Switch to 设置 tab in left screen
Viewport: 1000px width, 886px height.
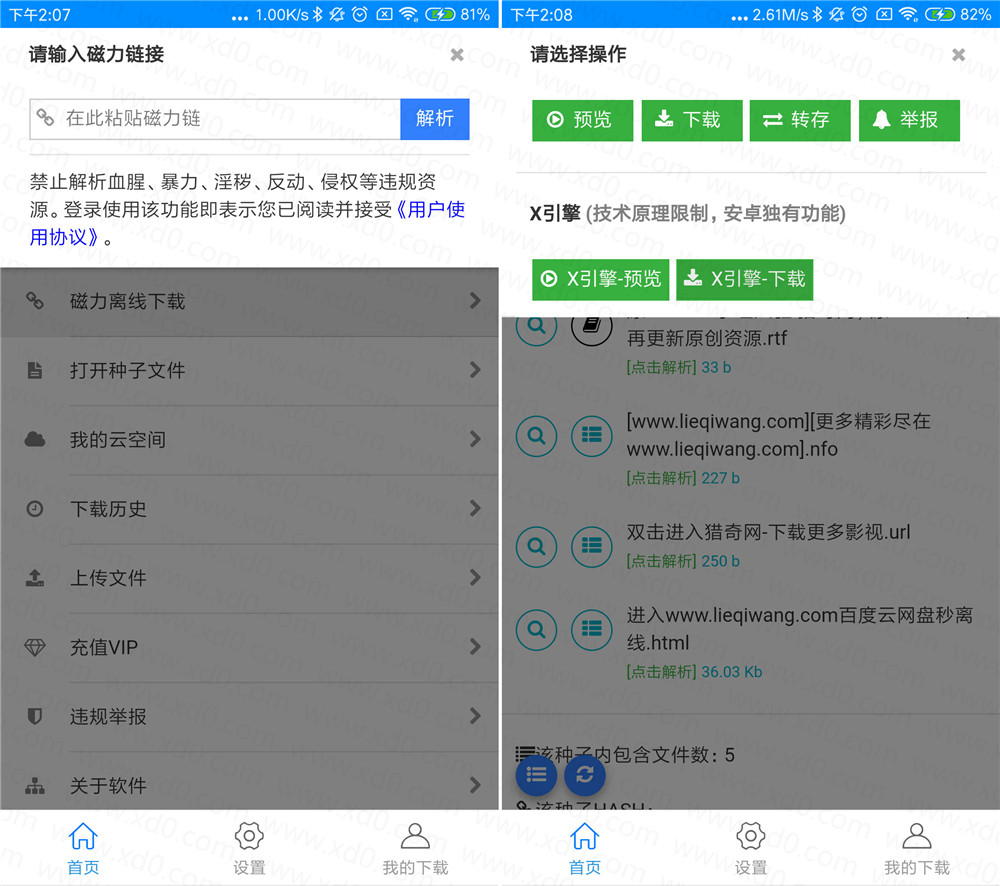point(249,849)
